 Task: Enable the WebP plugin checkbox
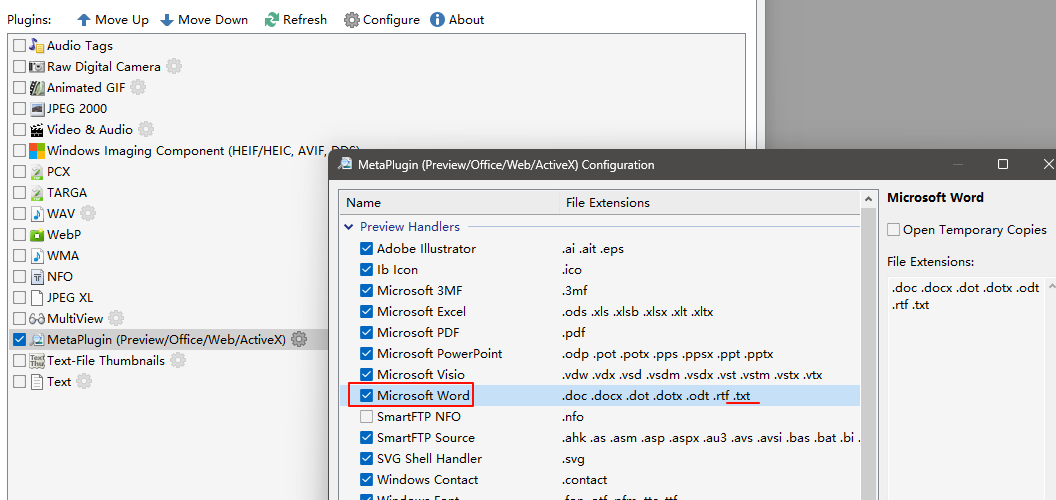pos(19,235)
